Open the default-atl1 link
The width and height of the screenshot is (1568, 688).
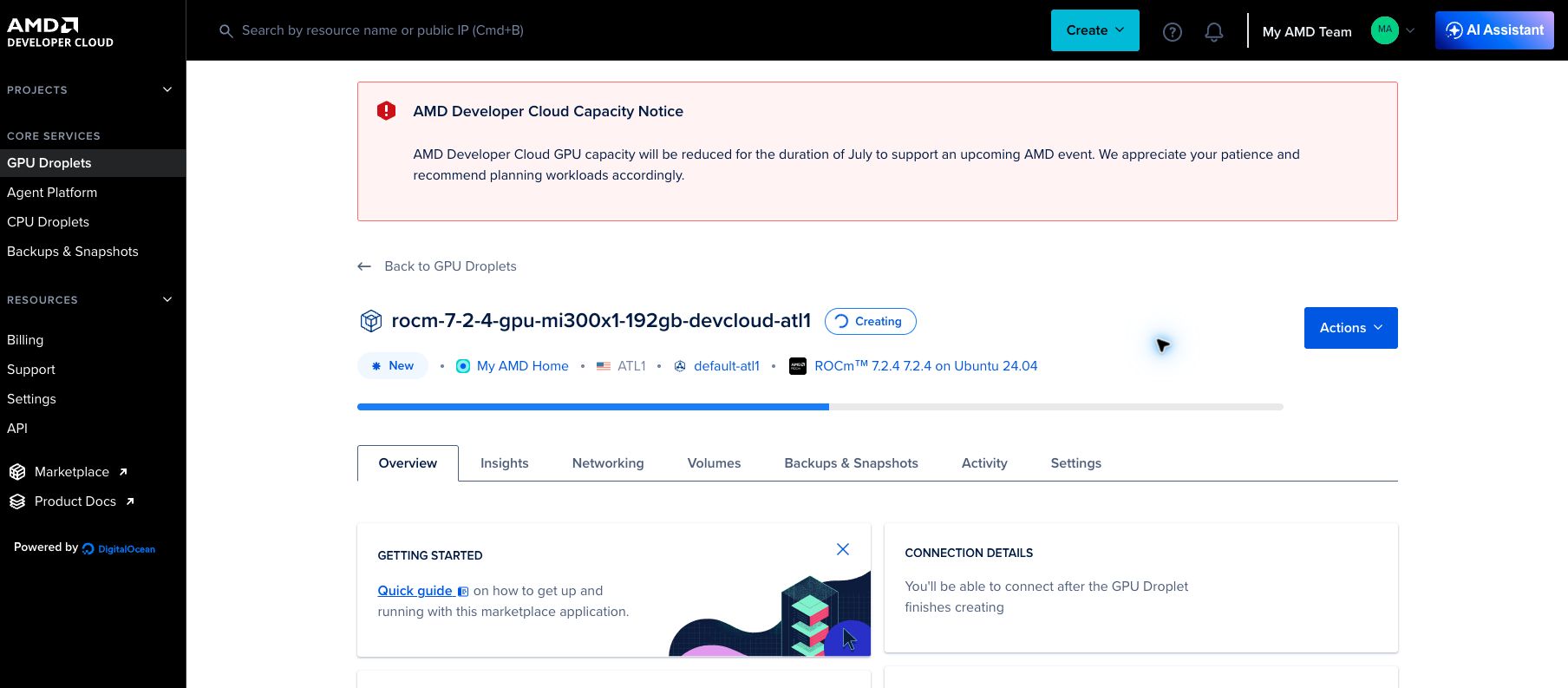click(x=727, y=366)
